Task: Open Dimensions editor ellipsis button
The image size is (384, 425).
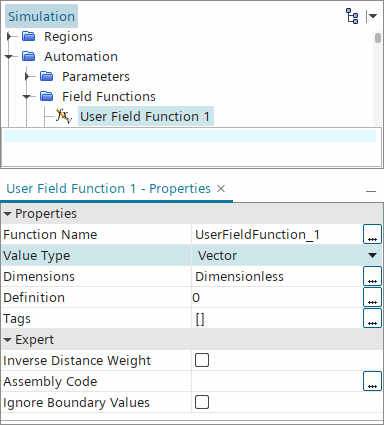Action: (372, 276)
